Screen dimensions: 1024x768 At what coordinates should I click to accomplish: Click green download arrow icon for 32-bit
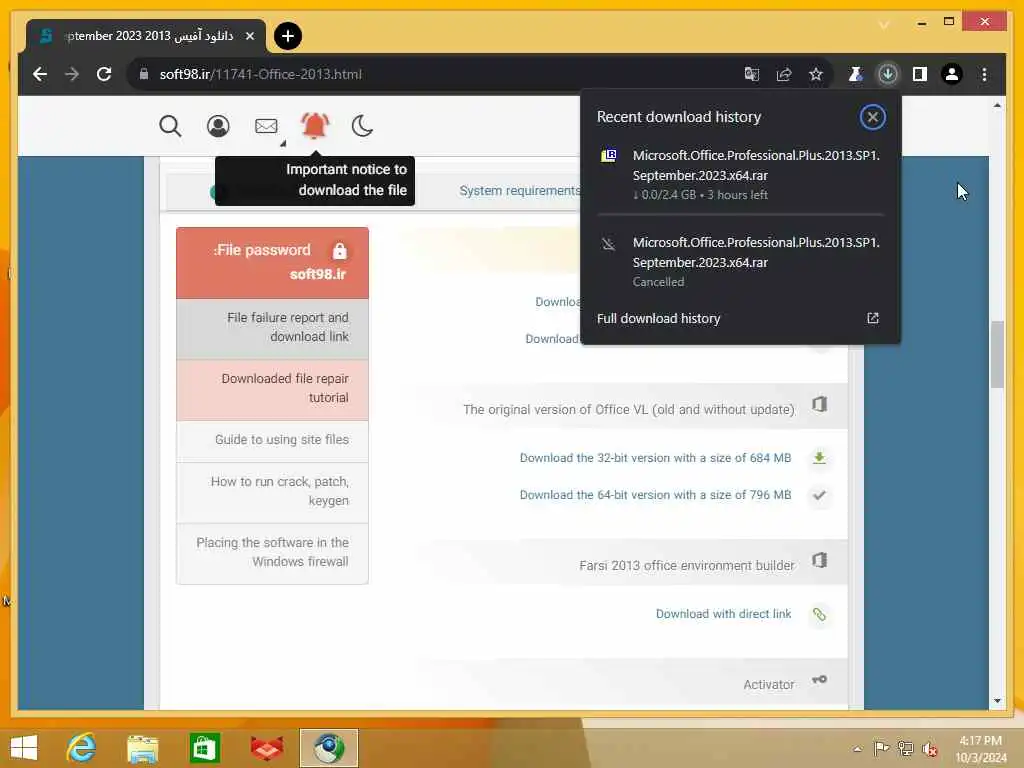click(x=819, y=458)
